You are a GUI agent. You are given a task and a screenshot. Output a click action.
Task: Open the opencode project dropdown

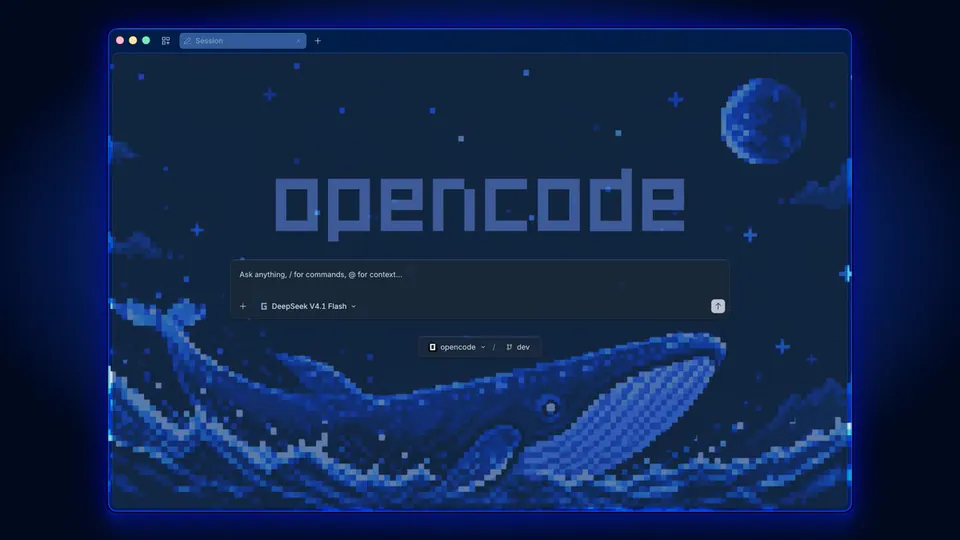coord(457,347)
